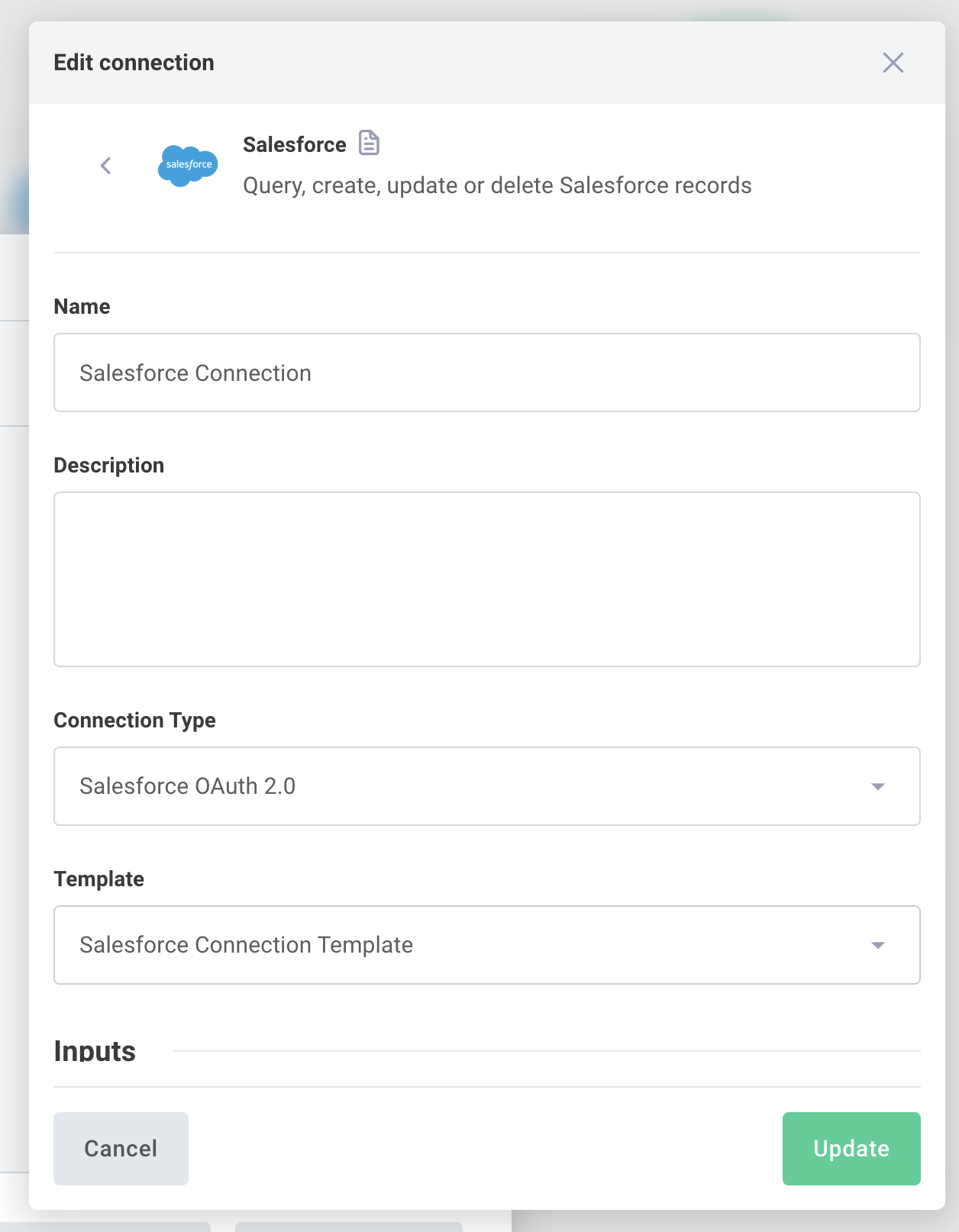Image resolution: width=959 pixels, height=1232 pixels.
Task: Click the Connection Type label
Action: [134, 720]
